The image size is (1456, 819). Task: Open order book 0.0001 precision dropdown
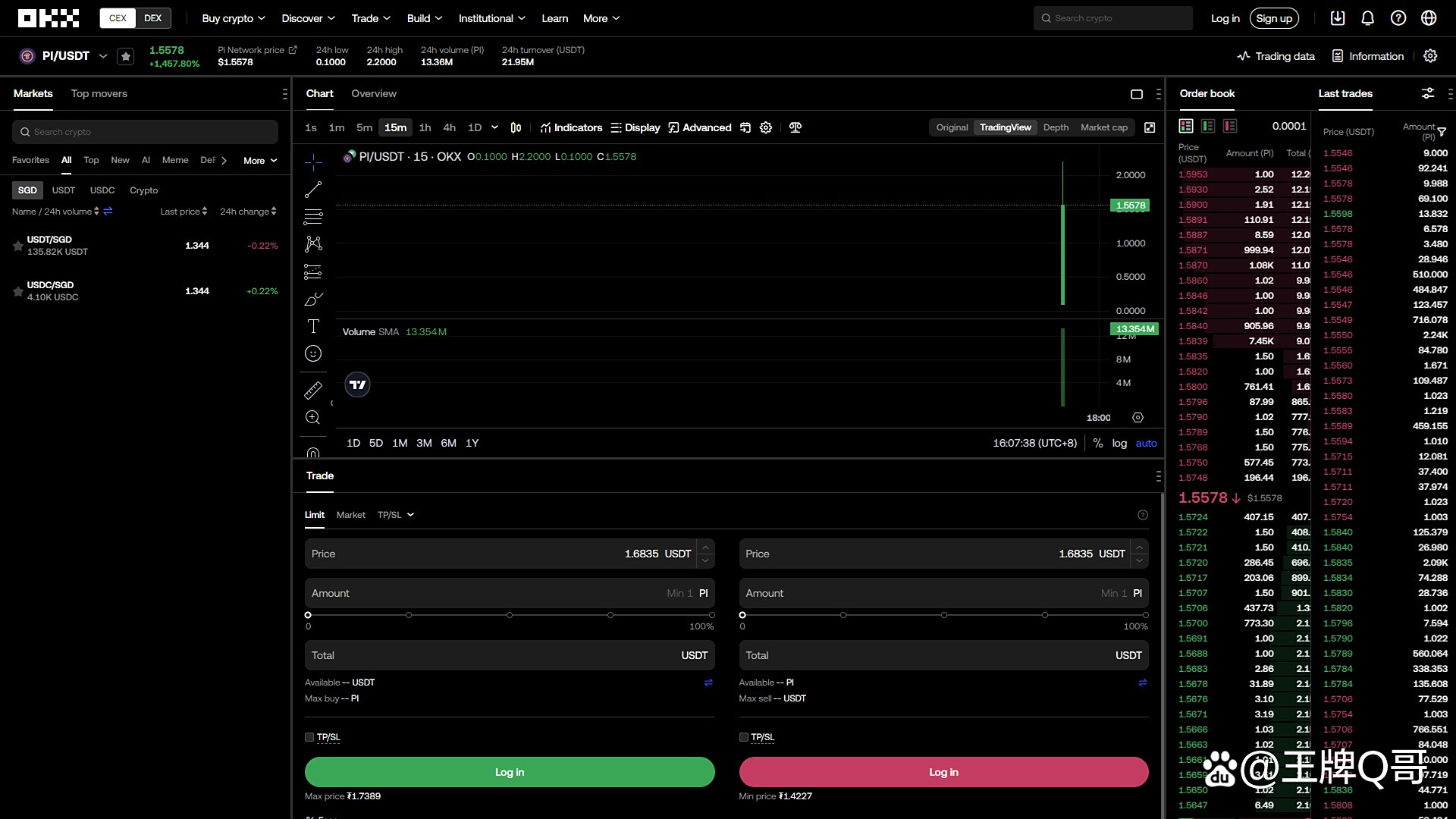point(1290,126)
